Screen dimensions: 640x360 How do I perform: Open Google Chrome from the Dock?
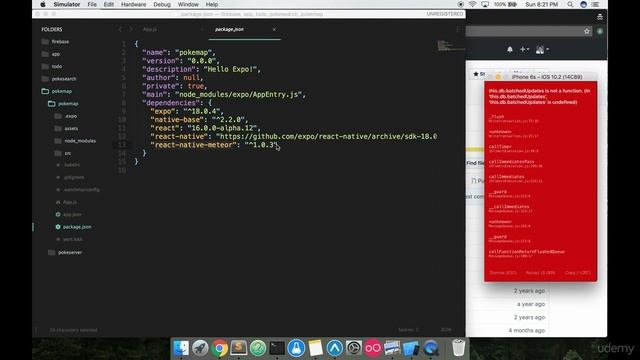(x=219, y=348)
